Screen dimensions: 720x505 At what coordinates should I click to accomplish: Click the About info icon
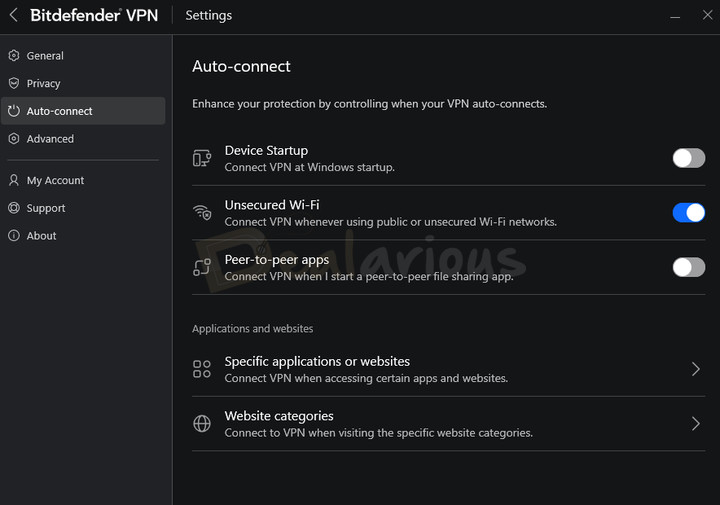(x=14, y=236)
